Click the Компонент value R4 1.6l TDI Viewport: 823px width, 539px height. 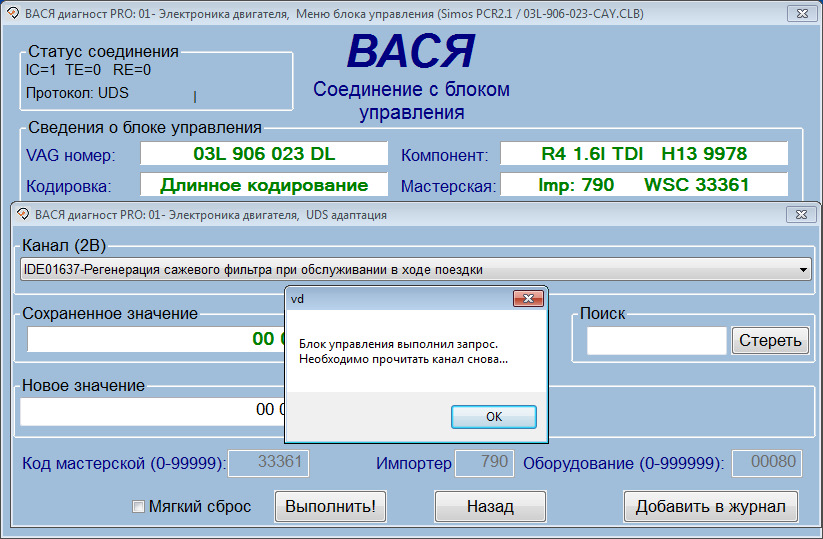(644, 154)
